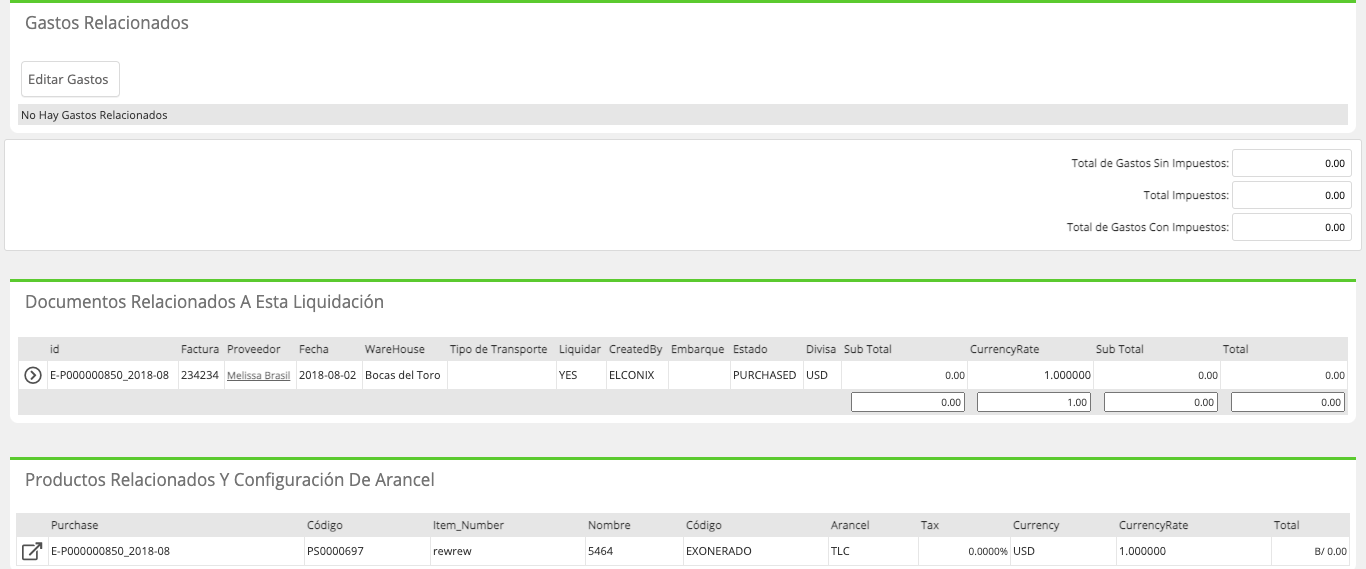Click the date 2018-08-02 cell
Viewport: 1366px width, 569px height.
tap(328, 375)
